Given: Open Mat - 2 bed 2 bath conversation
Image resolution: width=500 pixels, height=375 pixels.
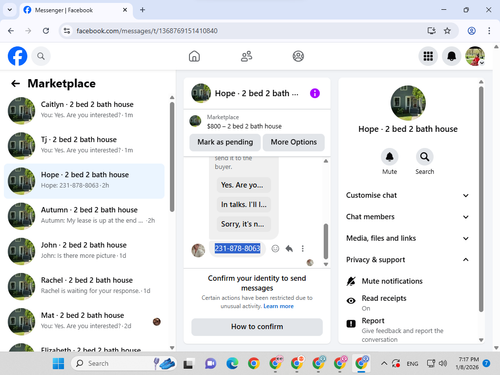Looking at the screenshot, I should pyautogui.click(x=84, y=322).
